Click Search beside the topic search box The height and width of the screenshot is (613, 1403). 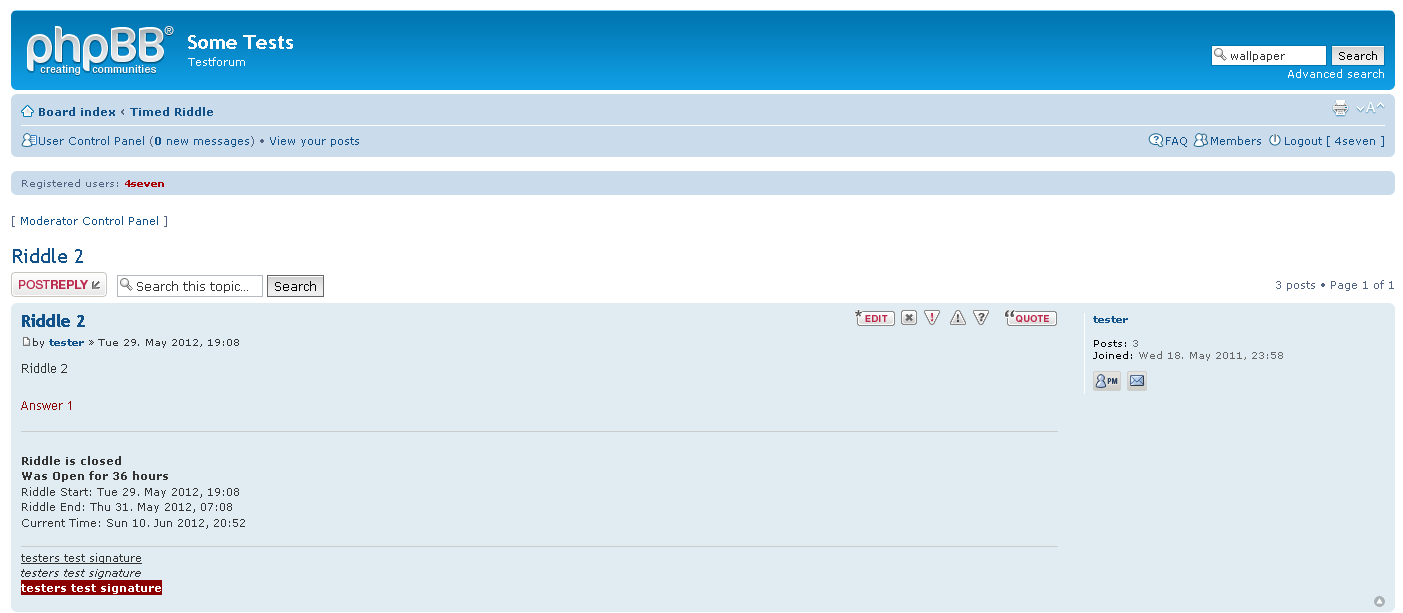coord(295,286)
